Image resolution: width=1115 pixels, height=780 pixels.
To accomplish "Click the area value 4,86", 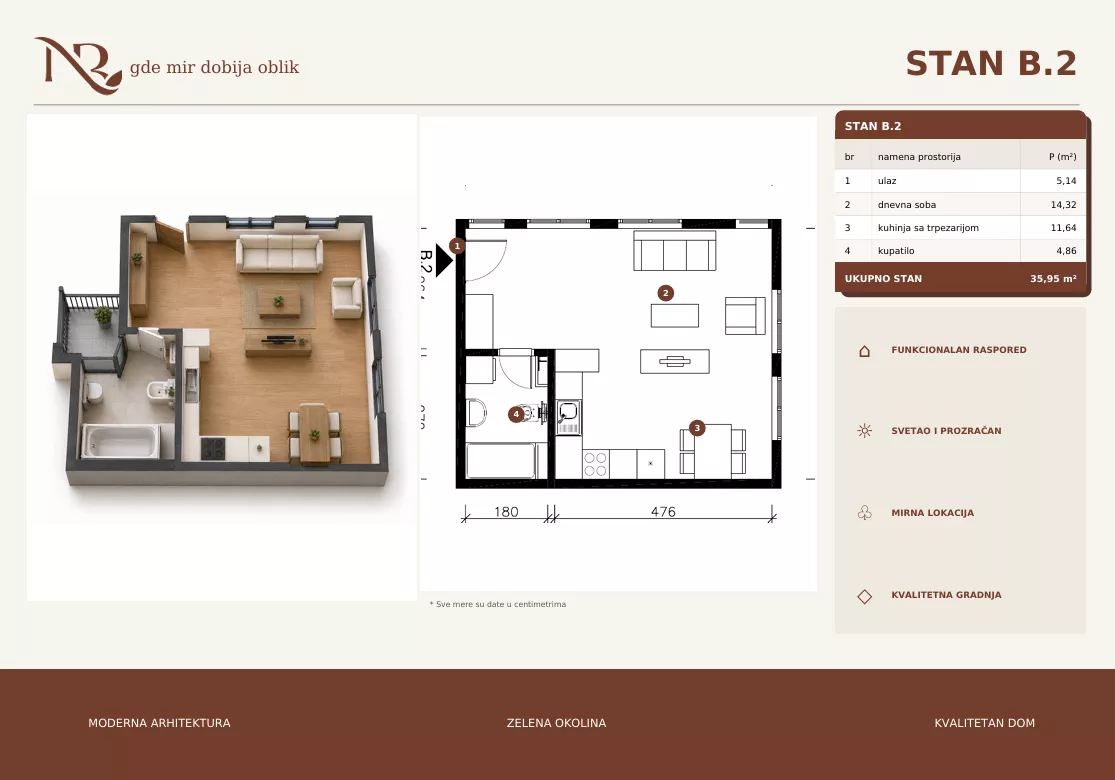I will (x=1066, y=250).
